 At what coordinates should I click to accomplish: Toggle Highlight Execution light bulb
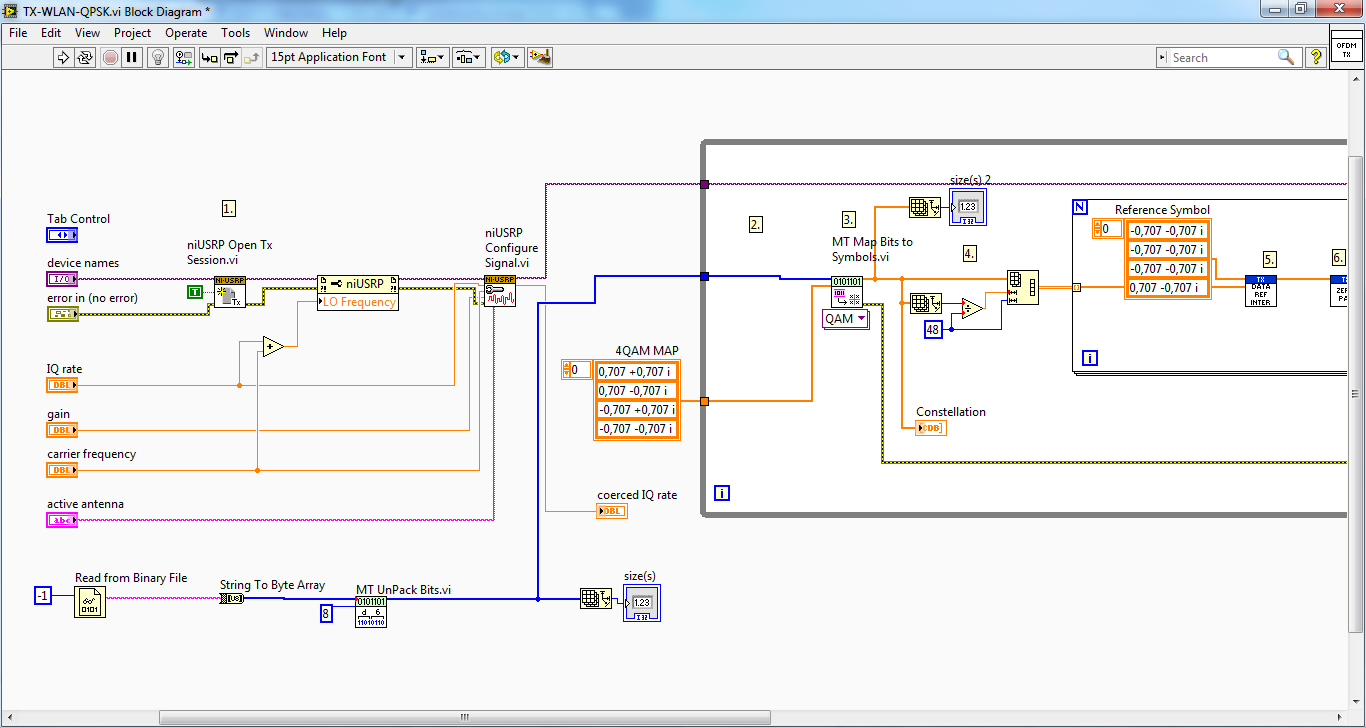[158, 57]
